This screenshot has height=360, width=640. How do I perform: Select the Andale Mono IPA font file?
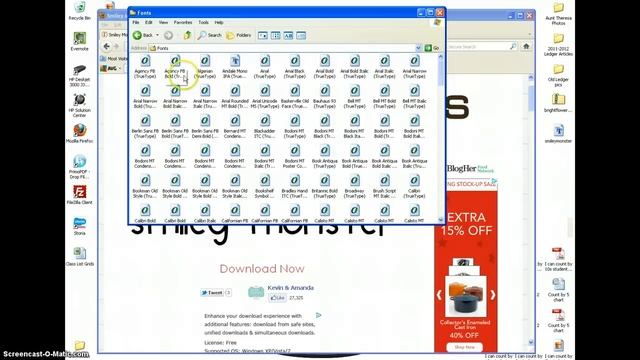[x=235, y=67]
